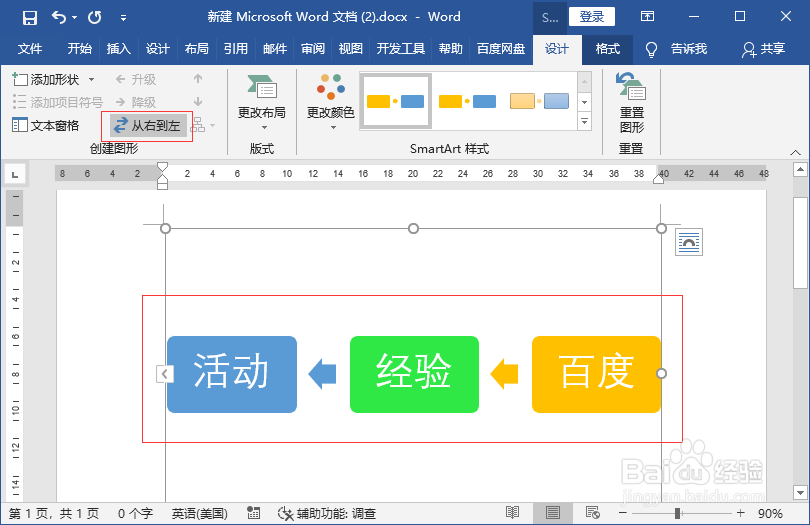Expand the 添加形状 dropdown arrow
This screenshot has width=810, height=525.
pyautogui.click(x=91, y=80)
